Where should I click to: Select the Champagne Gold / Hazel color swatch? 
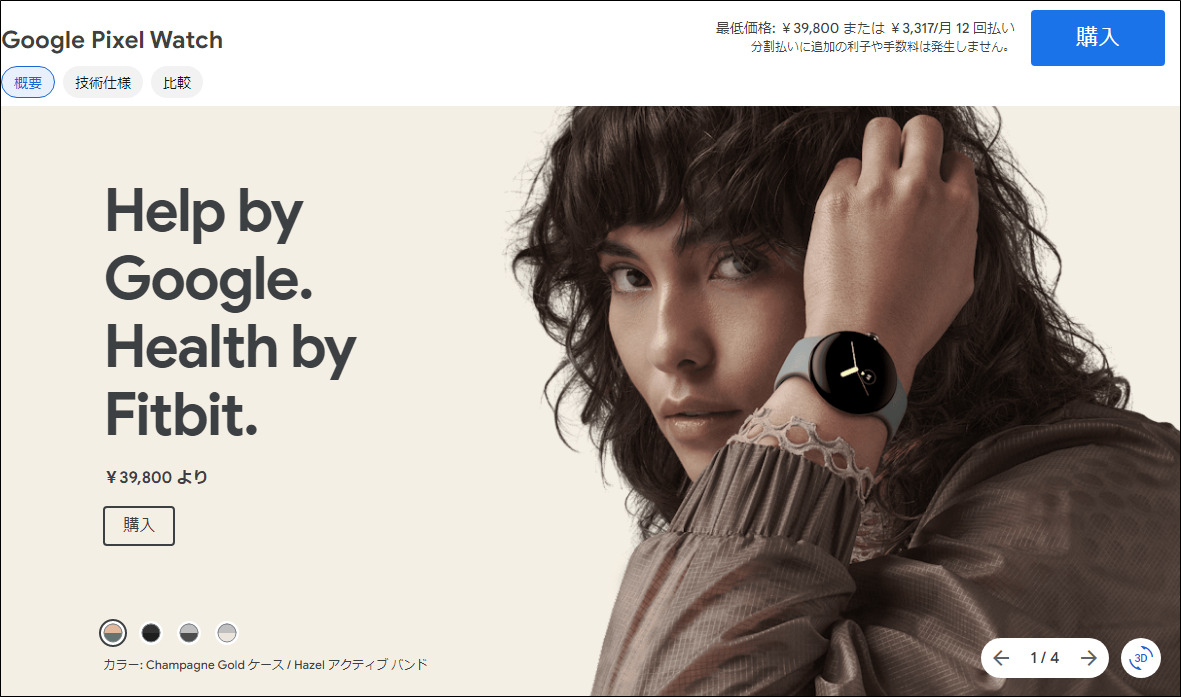[x=113, y=633]
